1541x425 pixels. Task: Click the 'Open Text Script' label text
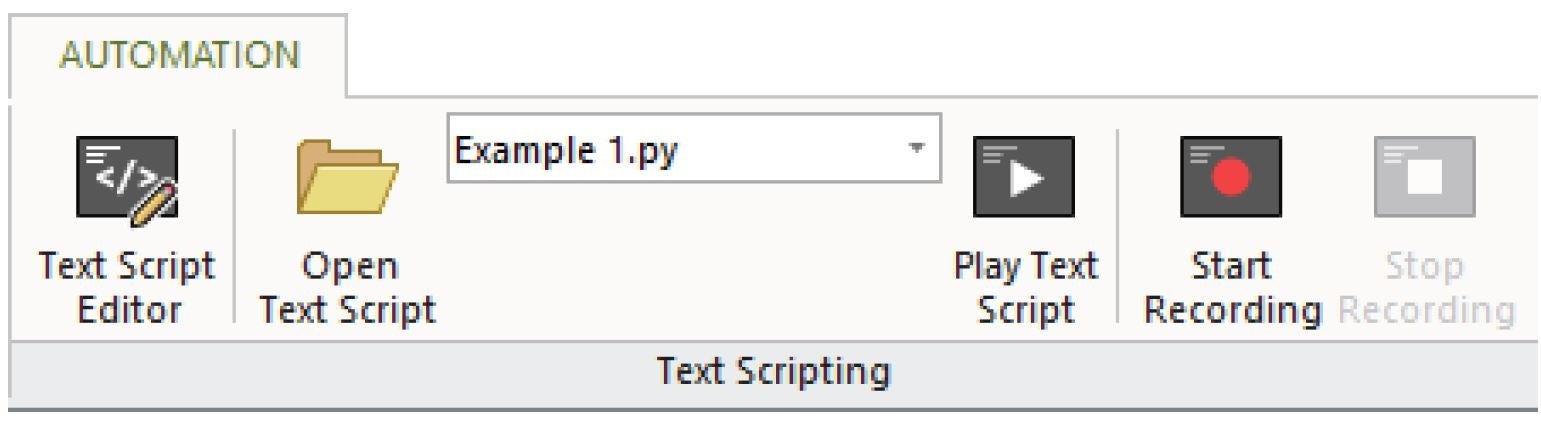pos(347,288)
